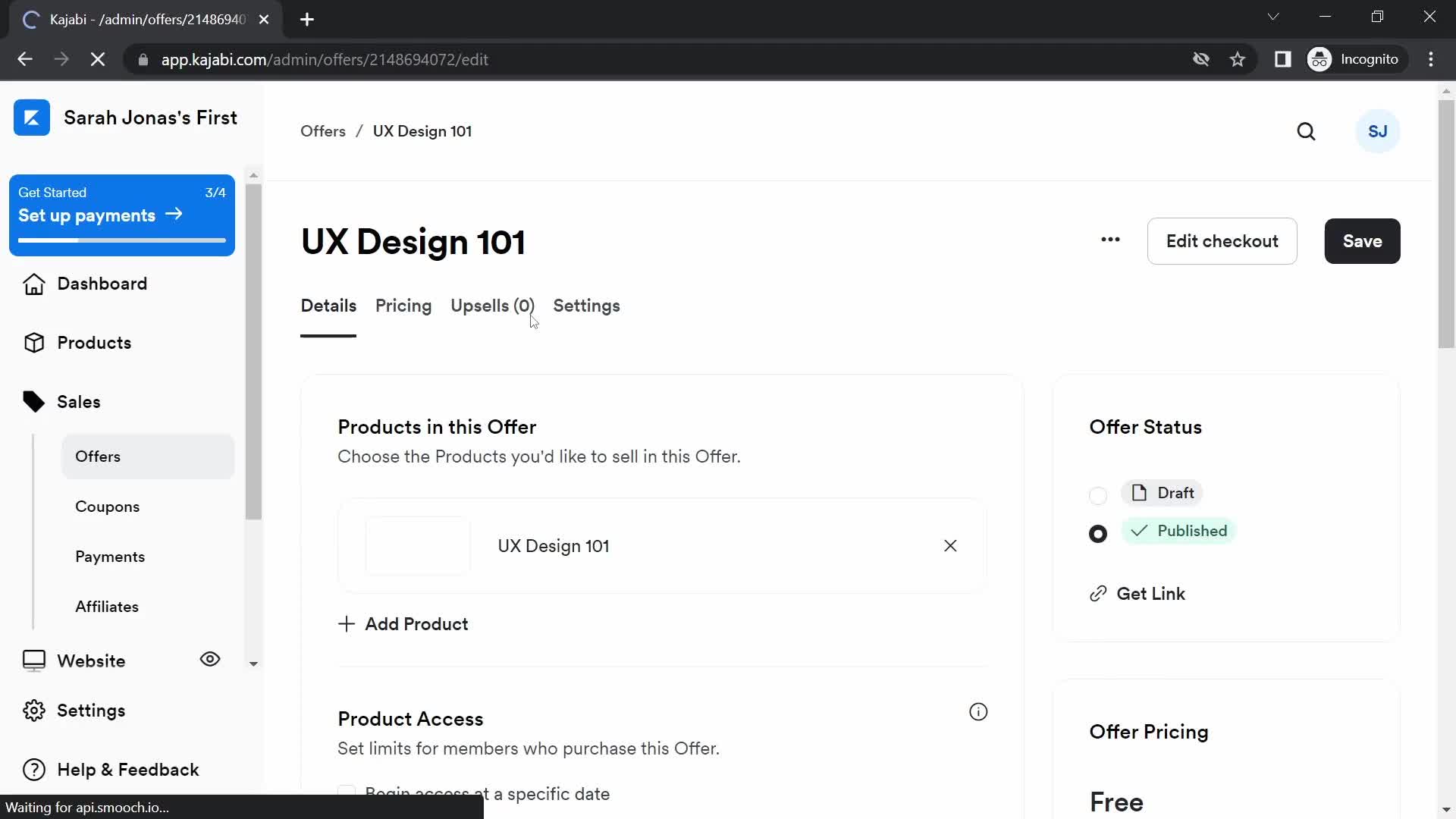
Task: Remove UX Design 101 product with X
Action: pyautogui.click(x=950, y=546)
